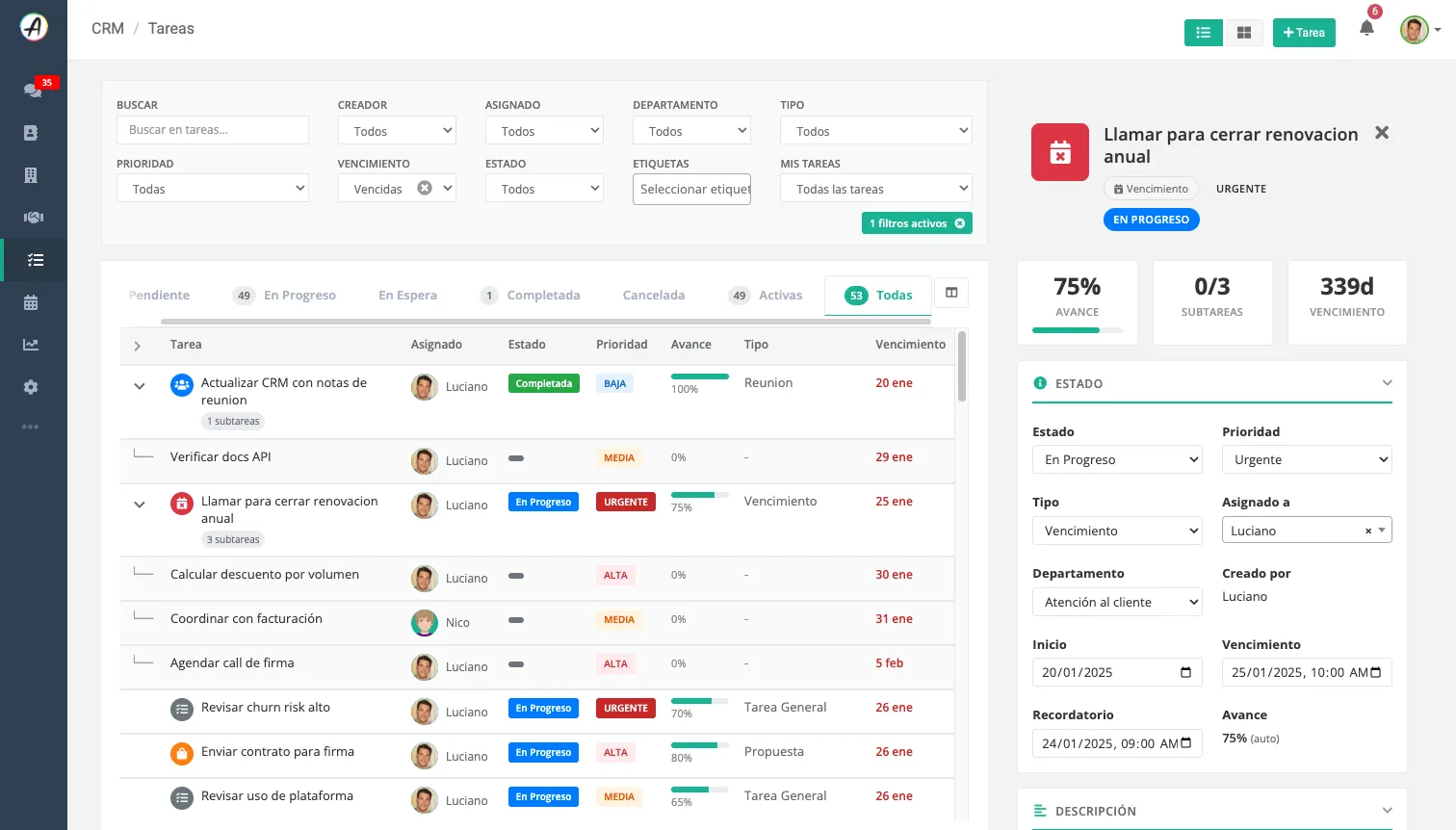Open the Creador filter dropdown

[x=397, y=131]
